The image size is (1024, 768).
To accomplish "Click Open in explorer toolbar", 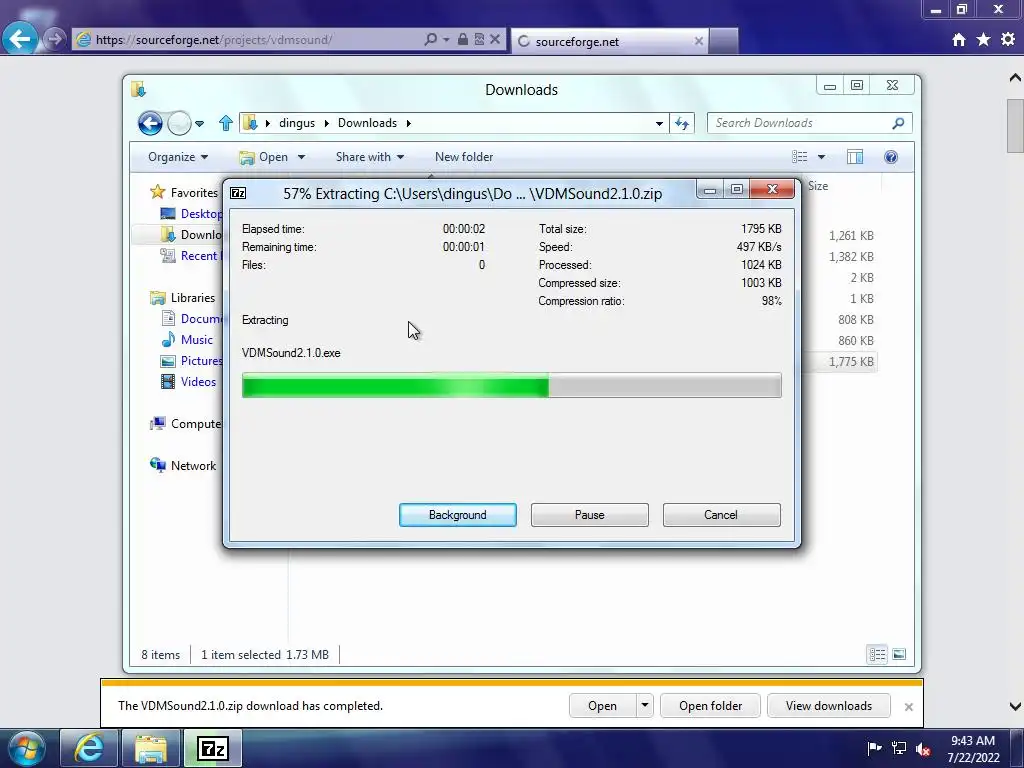I will point(264,157).
